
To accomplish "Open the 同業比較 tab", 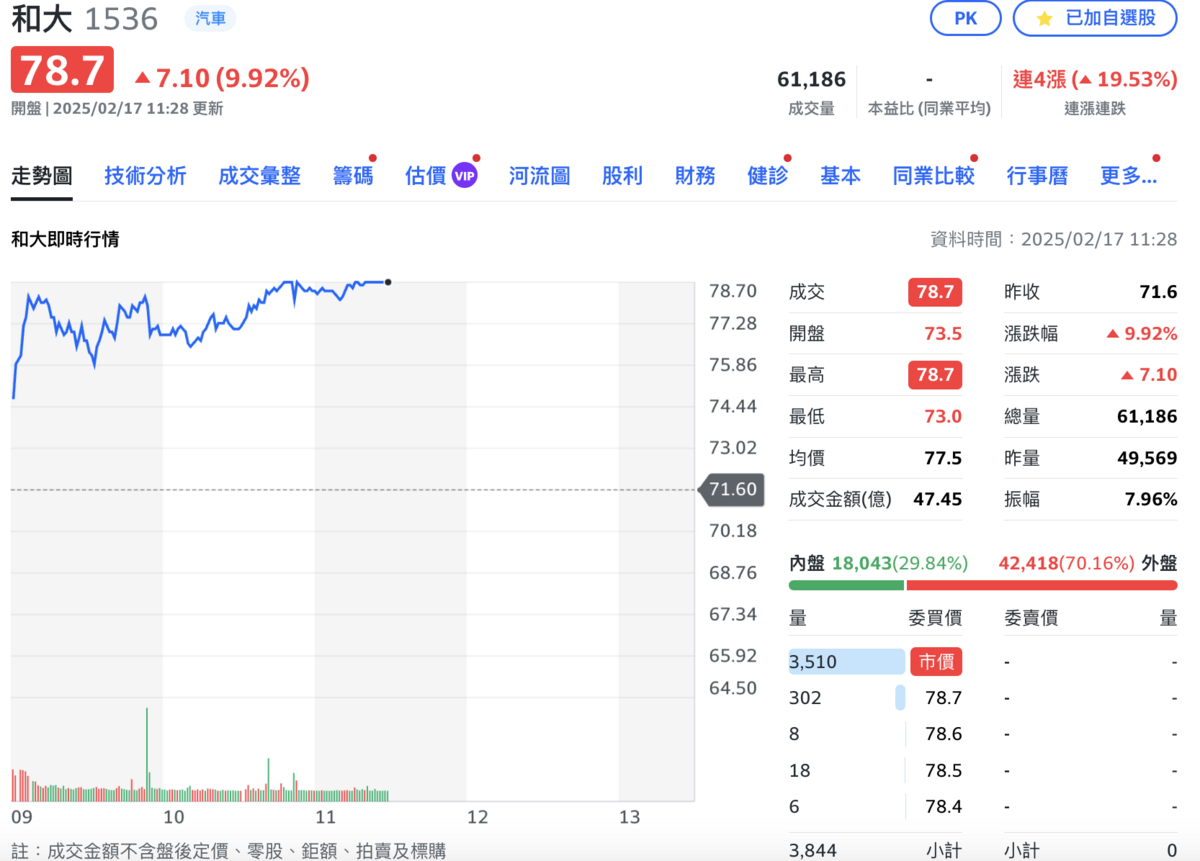I will (x=932, y=174).
